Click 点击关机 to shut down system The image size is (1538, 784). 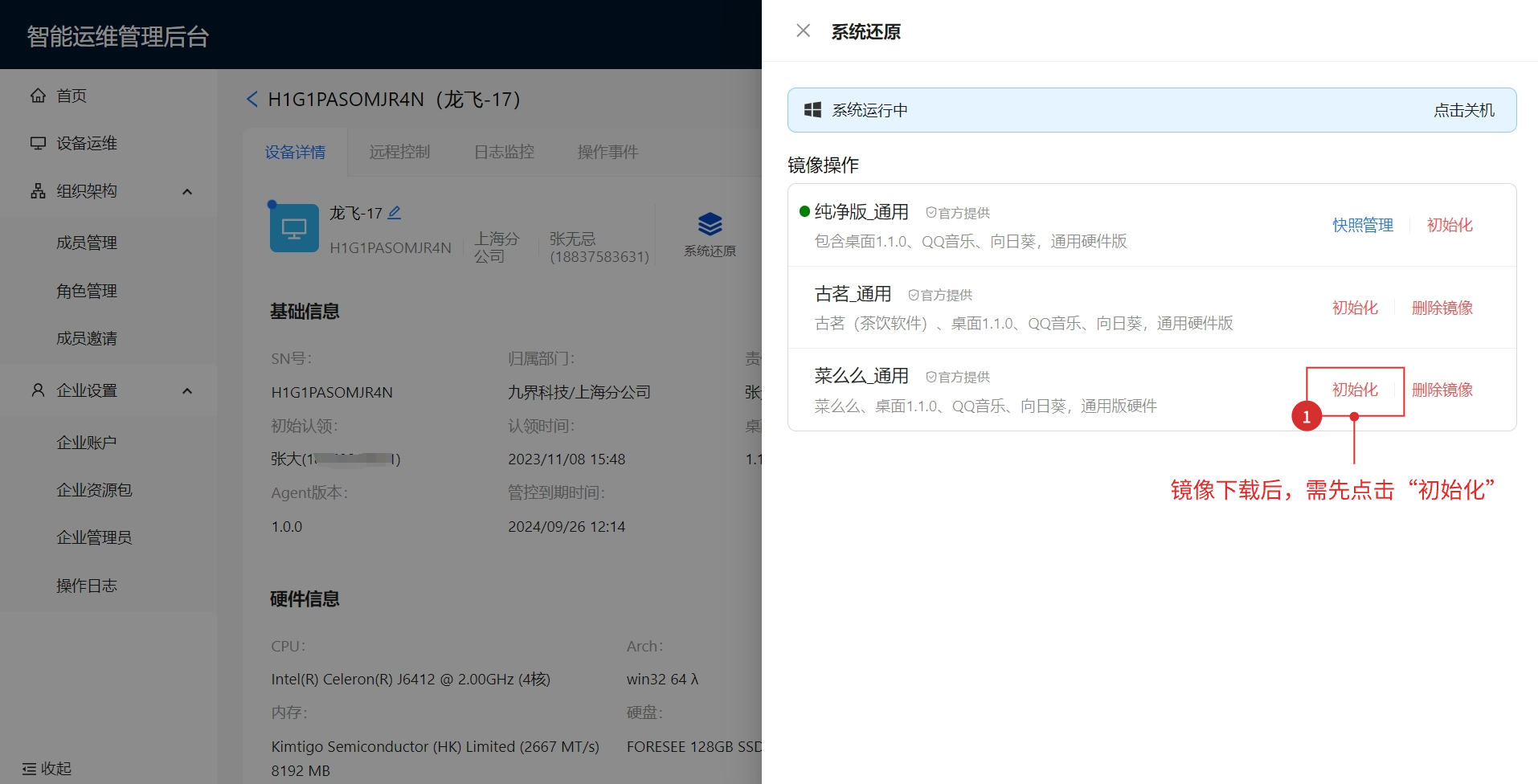click(x=1464, y=110)
